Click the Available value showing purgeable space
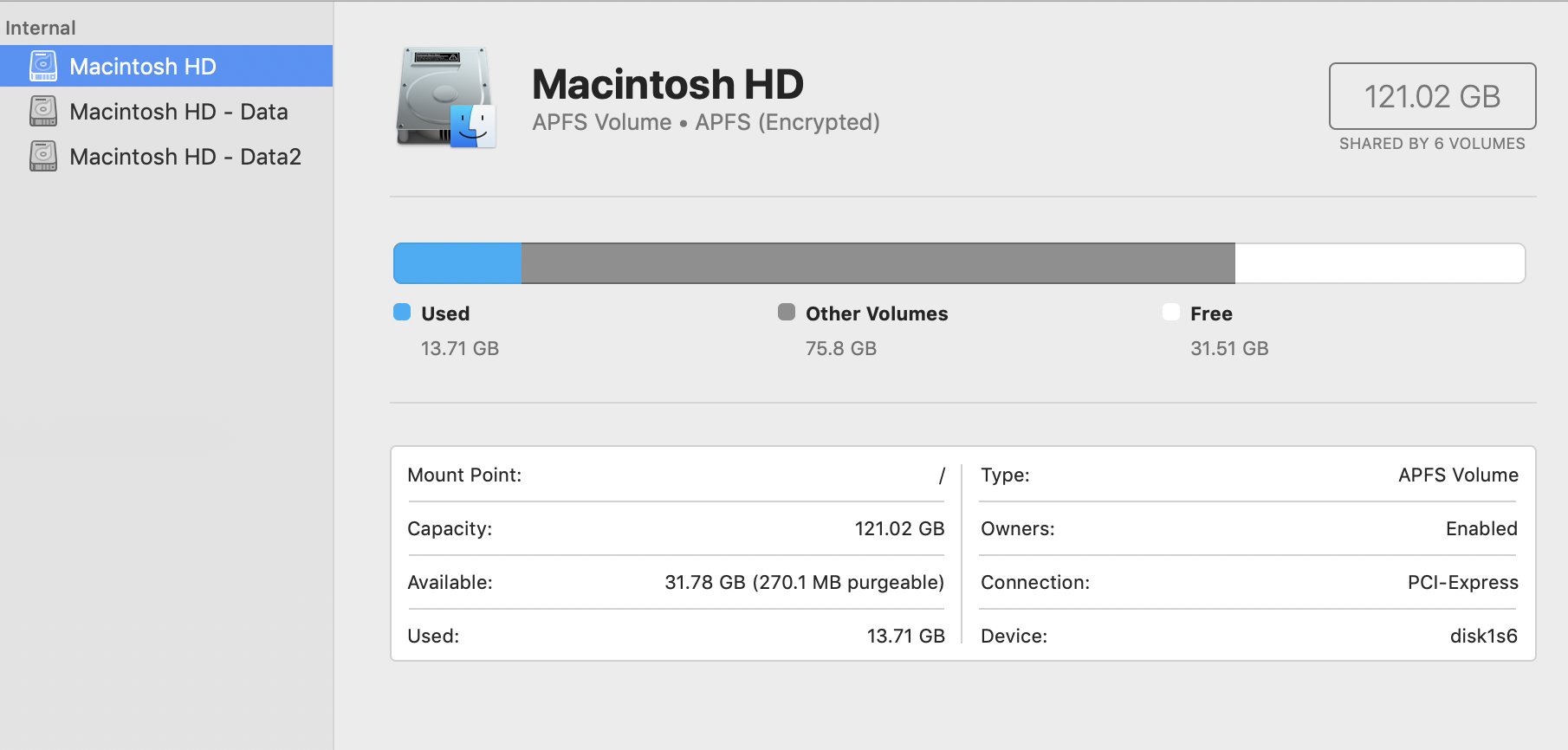Viewport: 1568px width, 750px height. pyautogui.click(x=804, y=582)
